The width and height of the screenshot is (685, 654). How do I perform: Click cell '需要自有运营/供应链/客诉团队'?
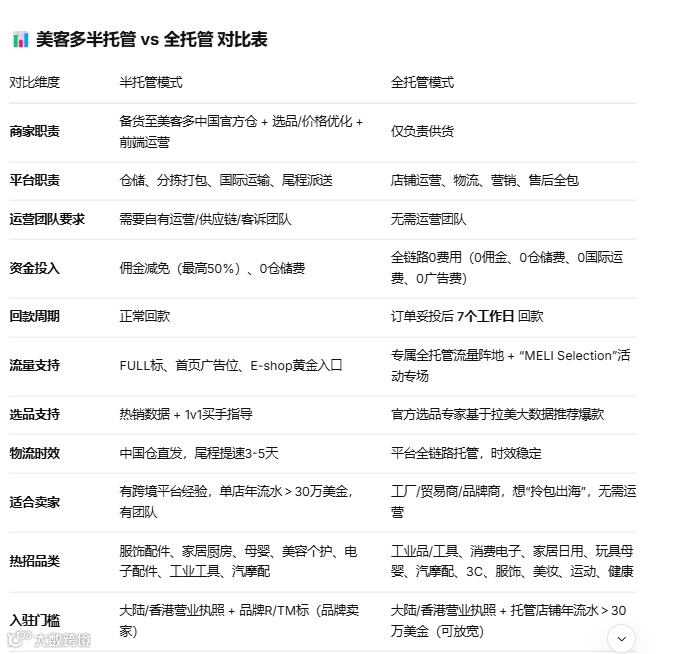coord(205,219)
